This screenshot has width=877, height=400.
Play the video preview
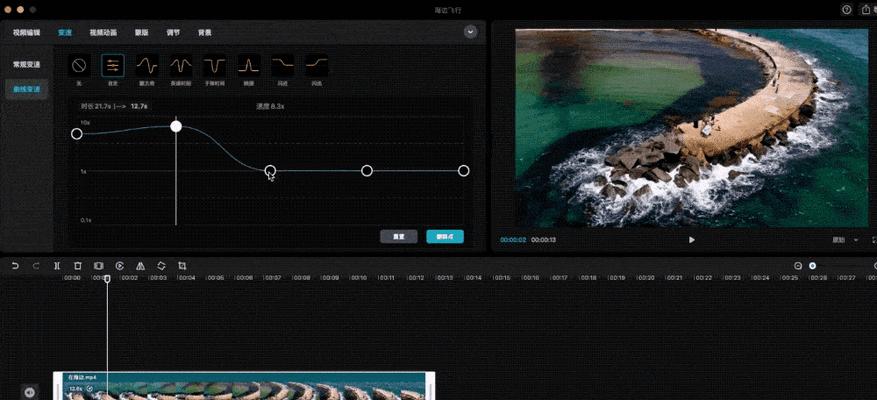pyautogui.click(x=692, y=239)
